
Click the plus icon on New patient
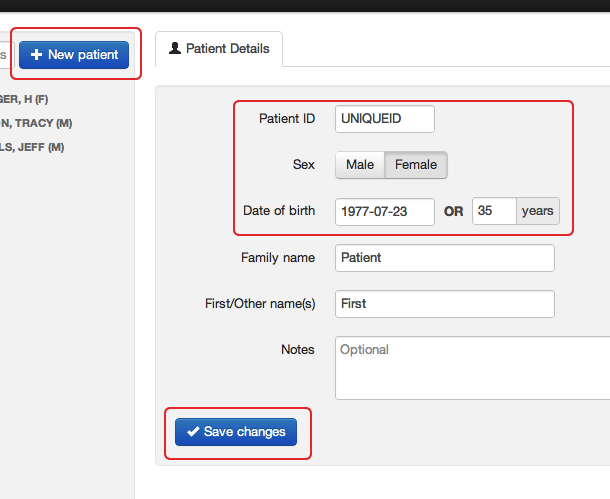pyautogui.click(x=37, y=55)
